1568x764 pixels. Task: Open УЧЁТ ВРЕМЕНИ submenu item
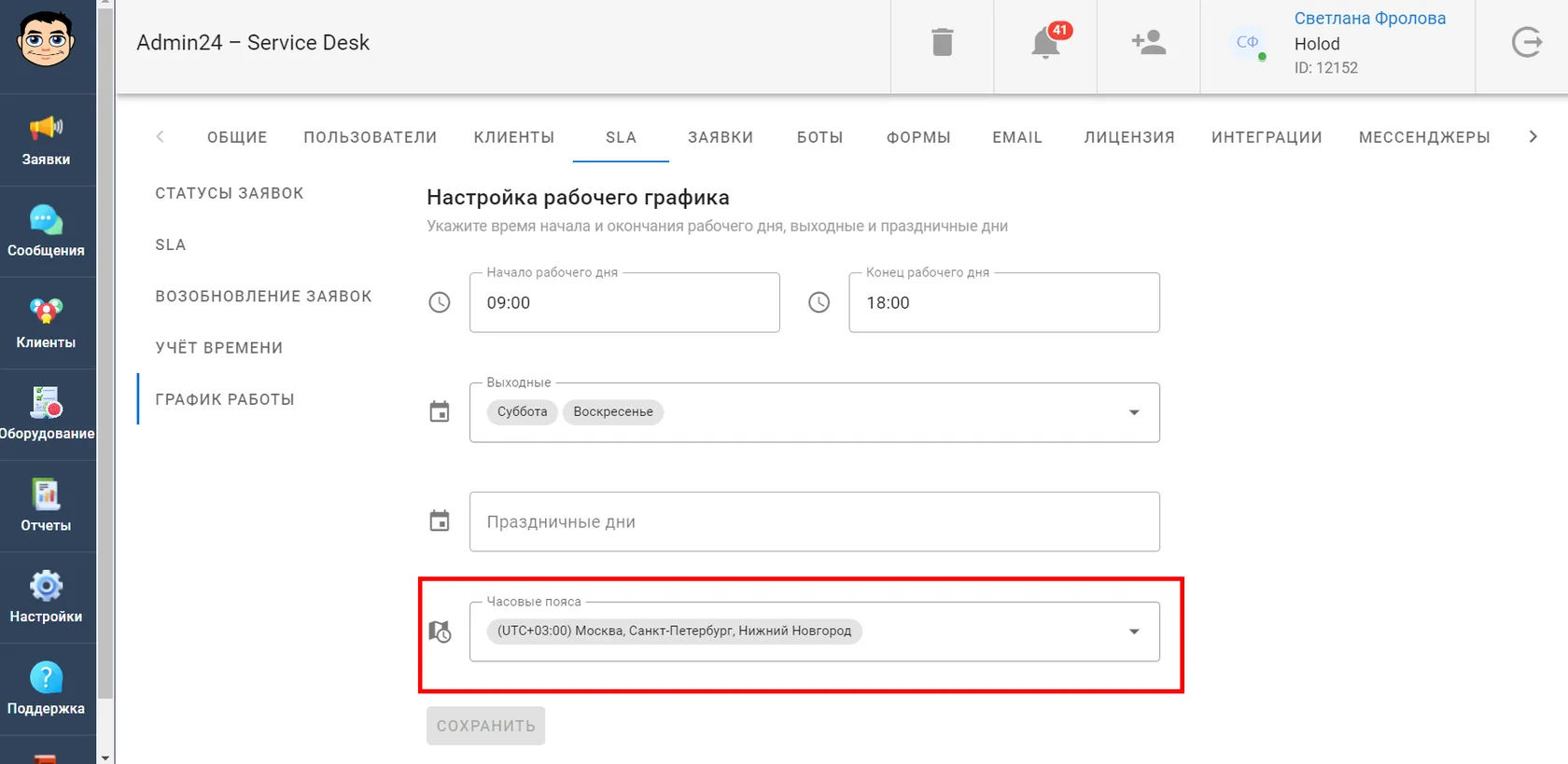click(x=219, y=348)
